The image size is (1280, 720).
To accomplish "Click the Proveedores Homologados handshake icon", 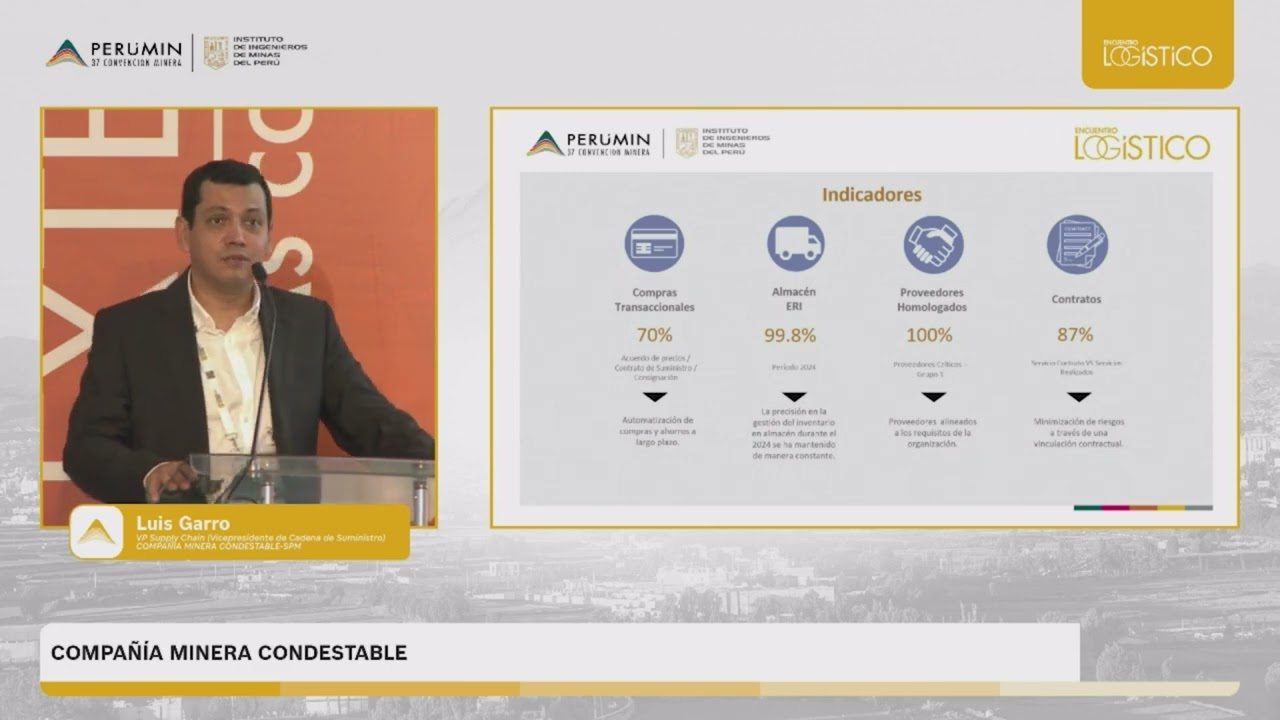I will (x=933, y=244).
